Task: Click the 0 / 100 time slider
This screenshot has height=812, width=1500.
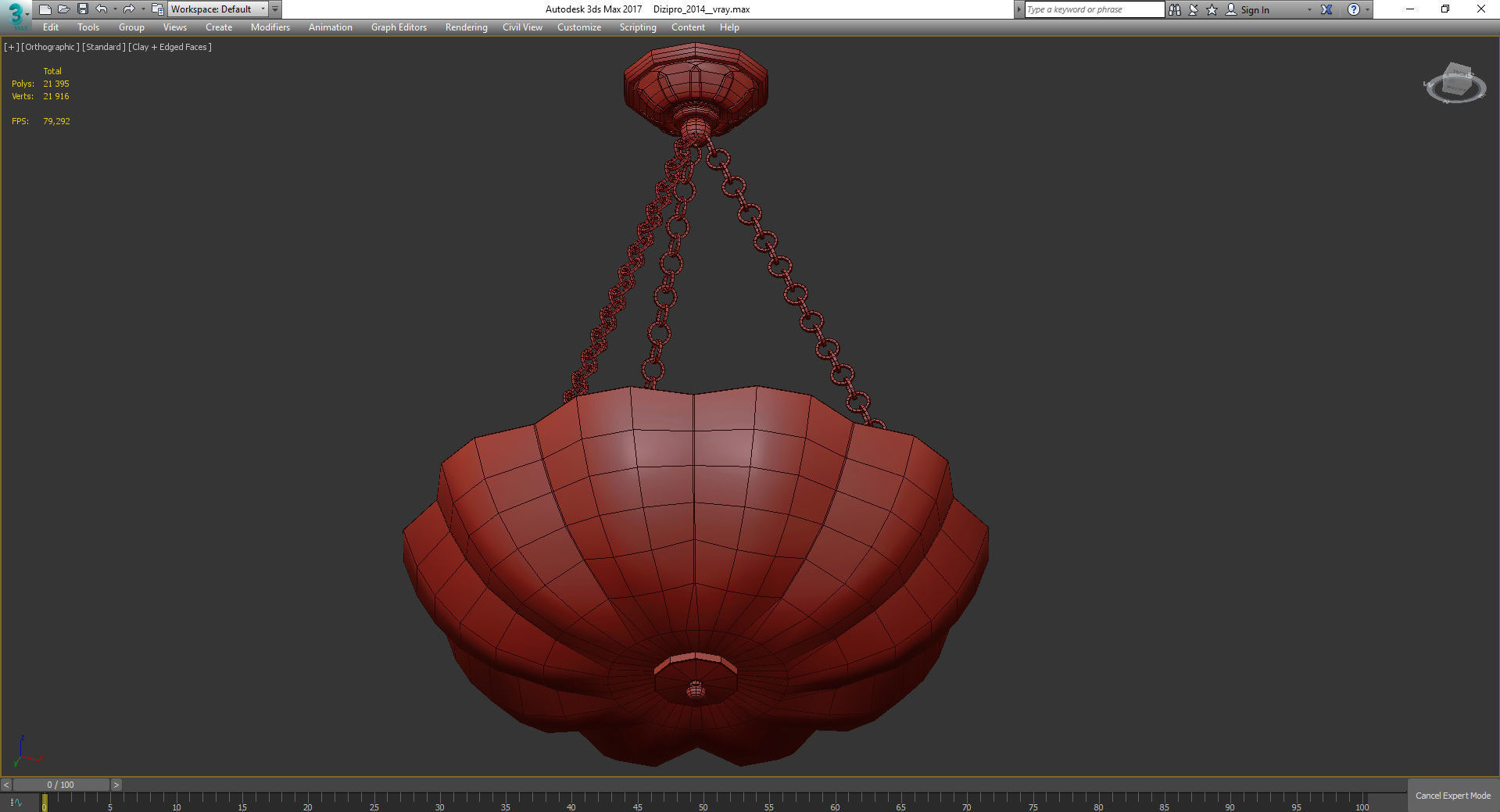Action: click(61, 785)
